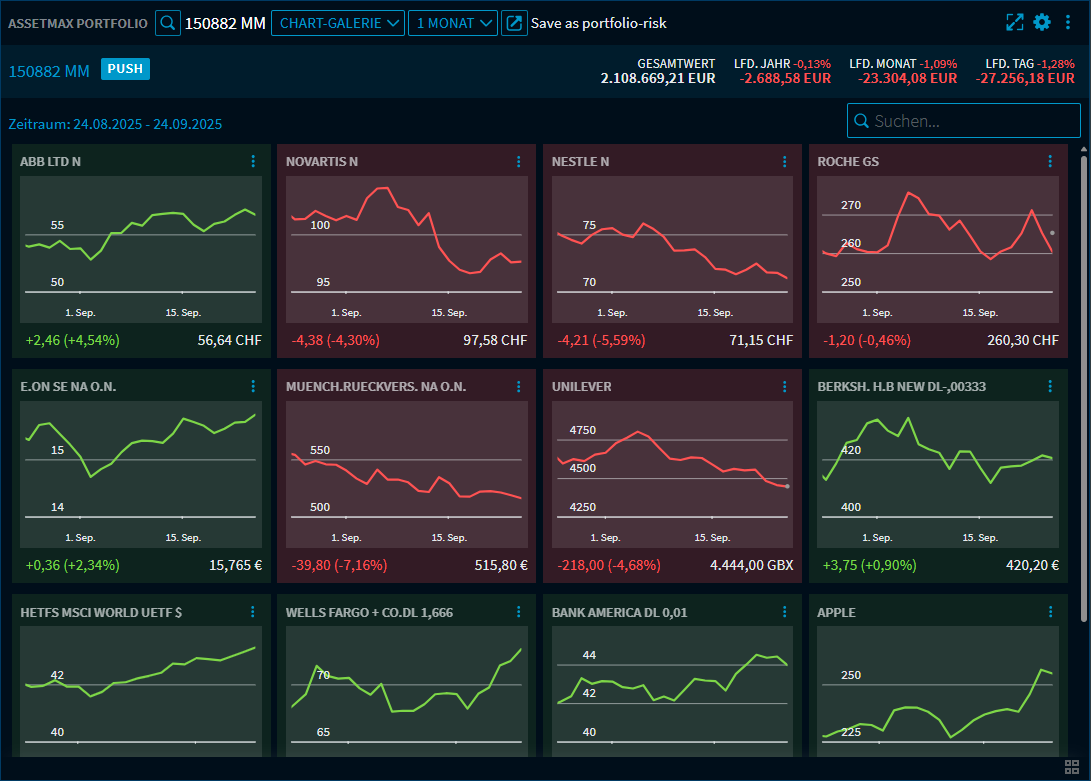Open the context menu on the ABB LTD N tile

[252, 161]
